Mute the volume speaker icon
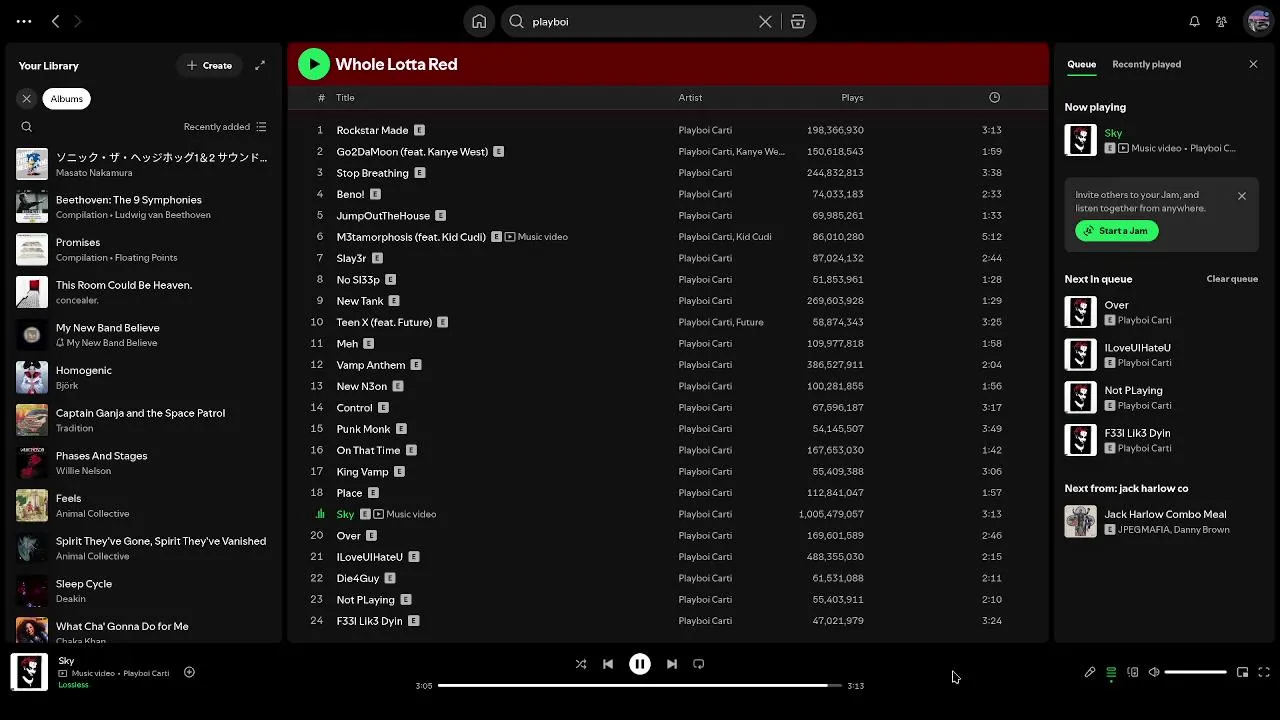The height and width of the screenshot is (720, 1280). [x=1154, y=672]
